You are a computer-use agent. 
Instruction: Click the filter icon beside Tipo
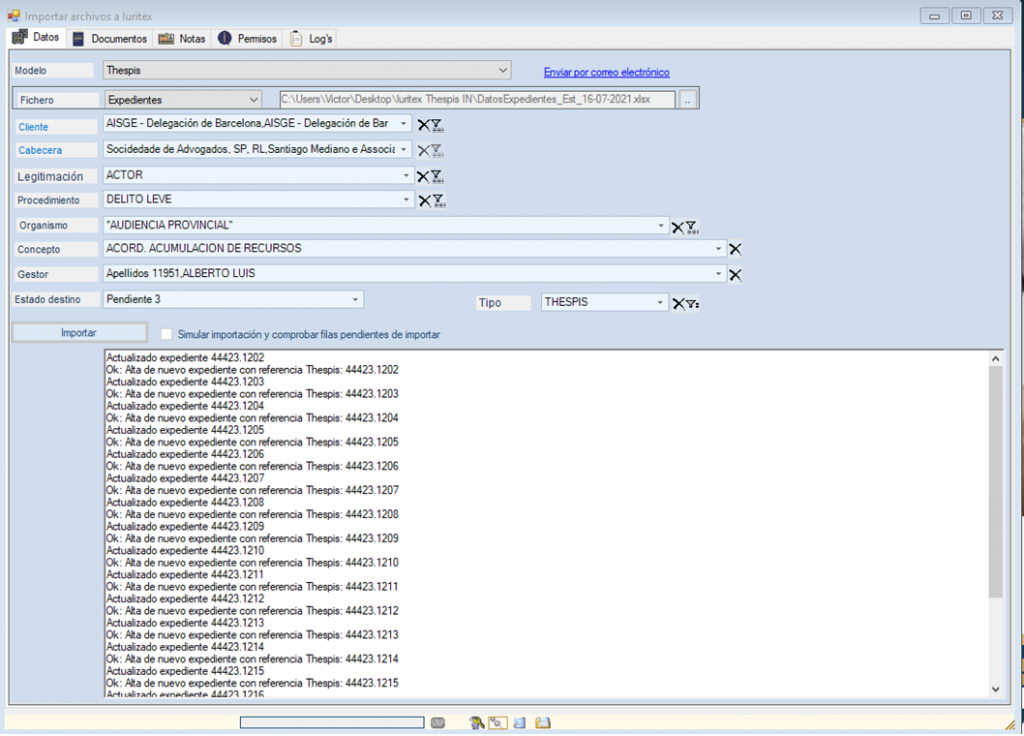tap(692, 304)
